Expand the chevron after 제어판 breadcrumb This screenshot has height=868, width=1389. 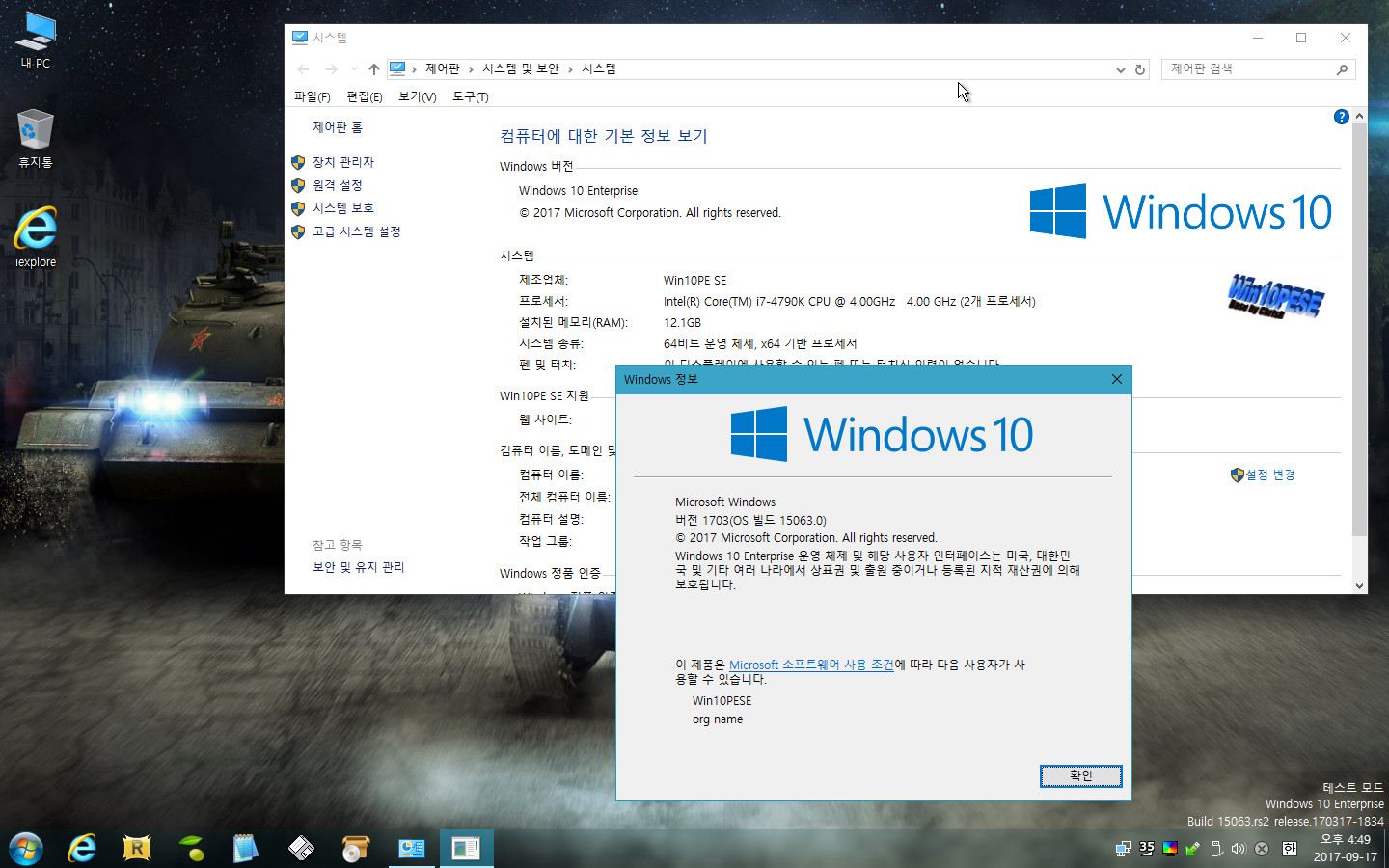pyautogui.click(x=471, y=69)
